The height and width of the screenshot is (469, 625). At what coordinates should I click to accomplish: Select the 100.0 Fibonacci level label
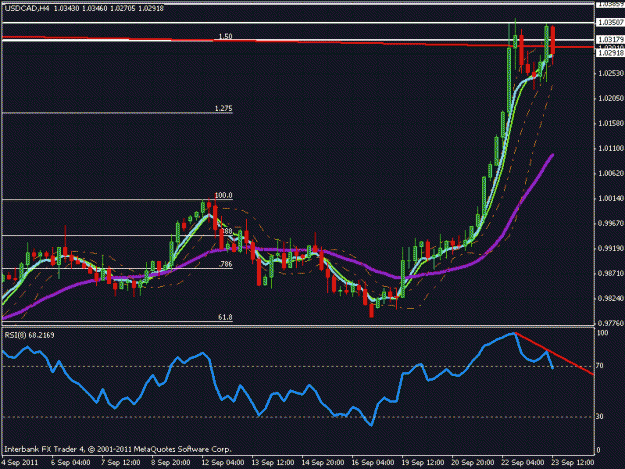click(x=223, y=195)
